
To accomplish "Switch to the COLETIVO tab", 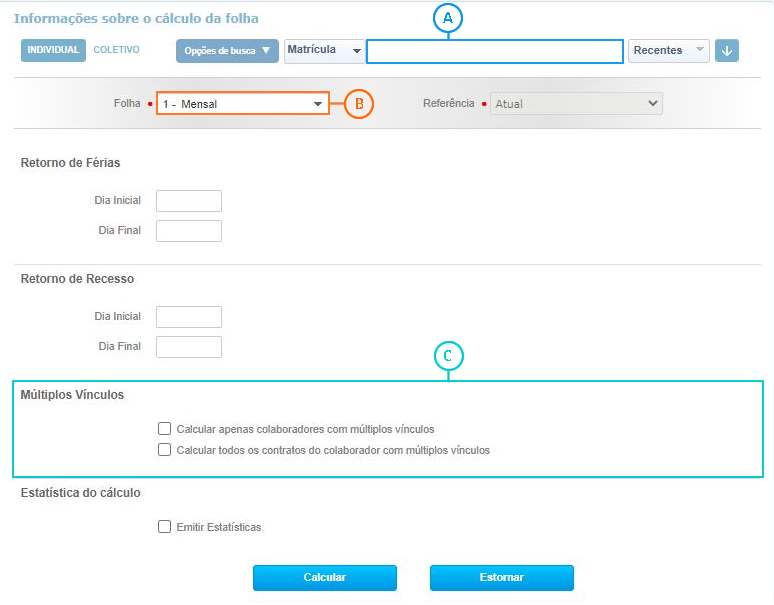I will [x=116, y=50].
